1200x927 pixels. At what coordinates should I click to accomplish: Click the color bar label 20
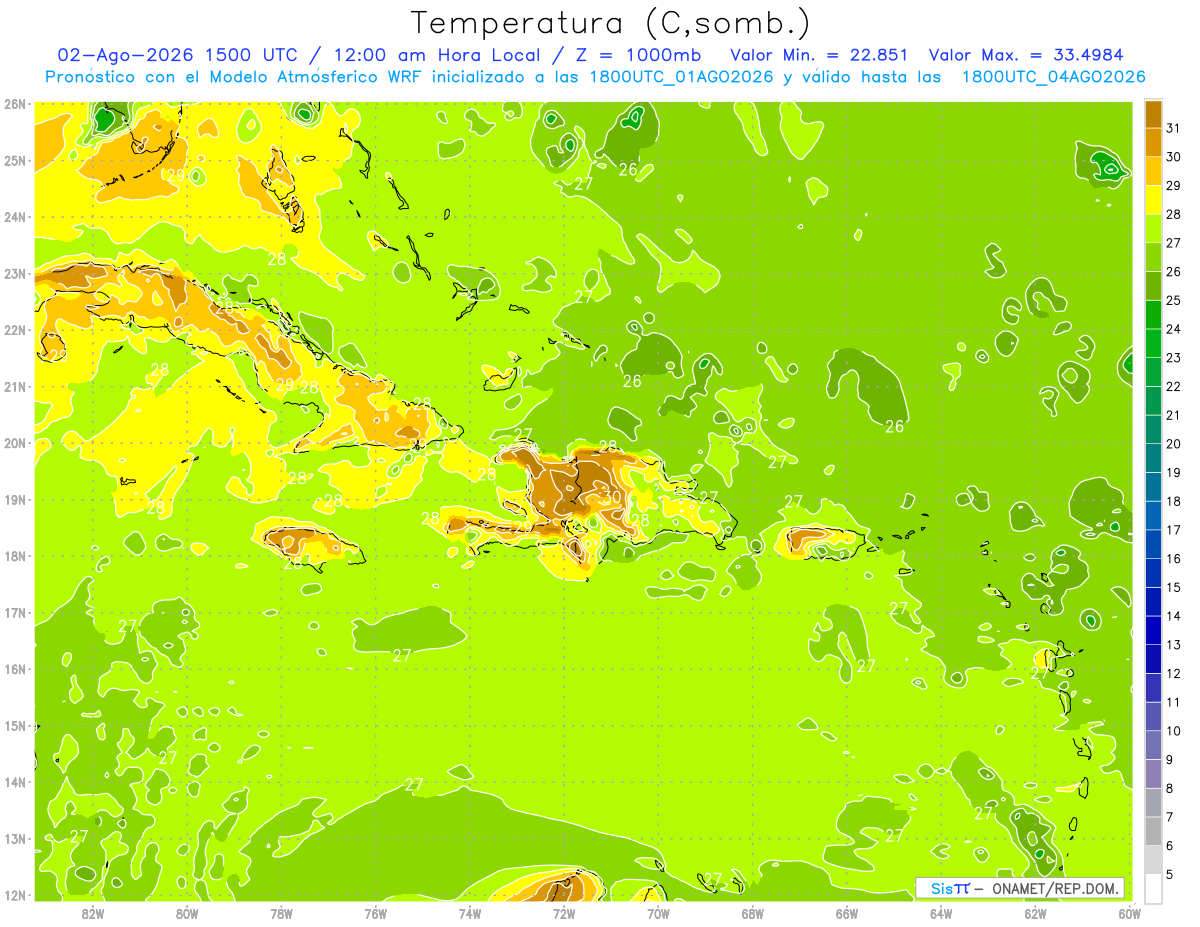coord(1174,444)
